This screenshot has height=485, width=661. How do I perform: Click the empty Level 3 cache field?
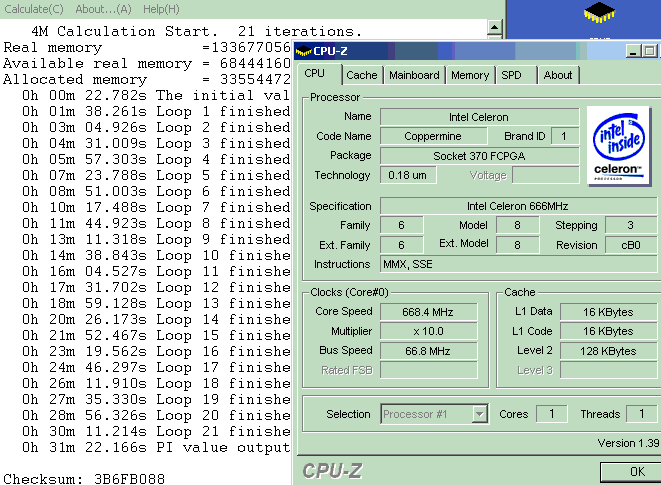[x=608, y=370]
